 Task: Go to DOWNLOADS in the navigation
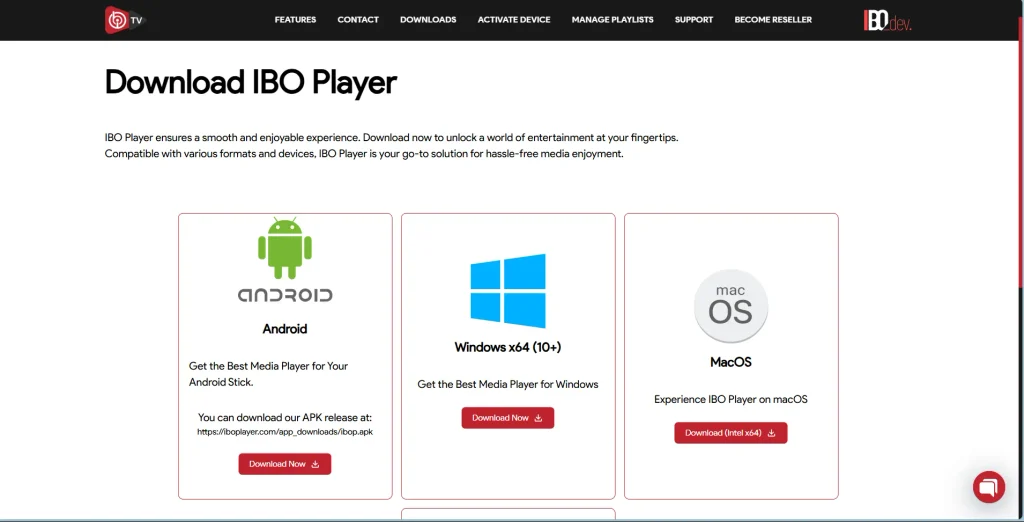(x=428, y=20)
